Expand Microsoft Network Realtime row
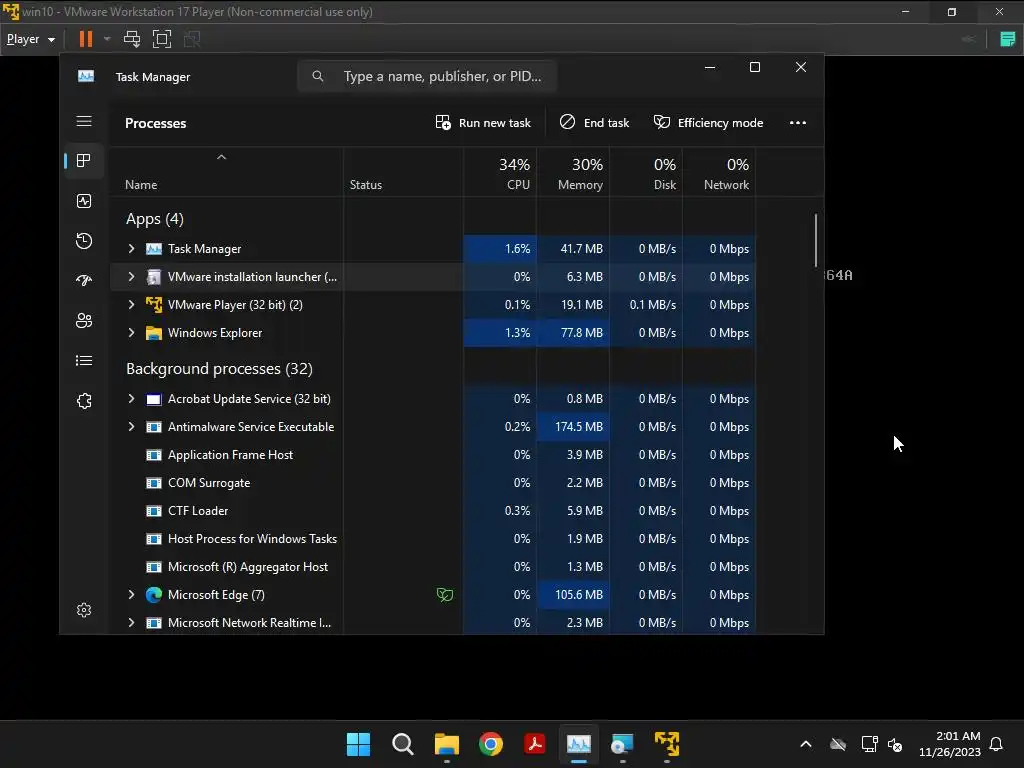 click(x=131, y=623)
